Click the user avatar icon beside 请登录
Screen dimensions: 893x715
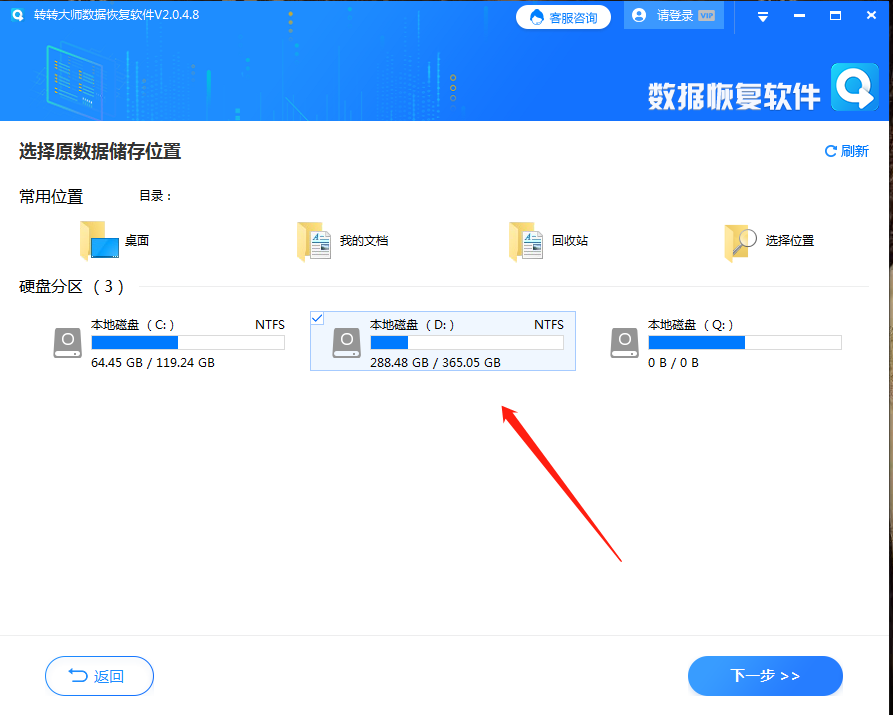coord(639,15)
